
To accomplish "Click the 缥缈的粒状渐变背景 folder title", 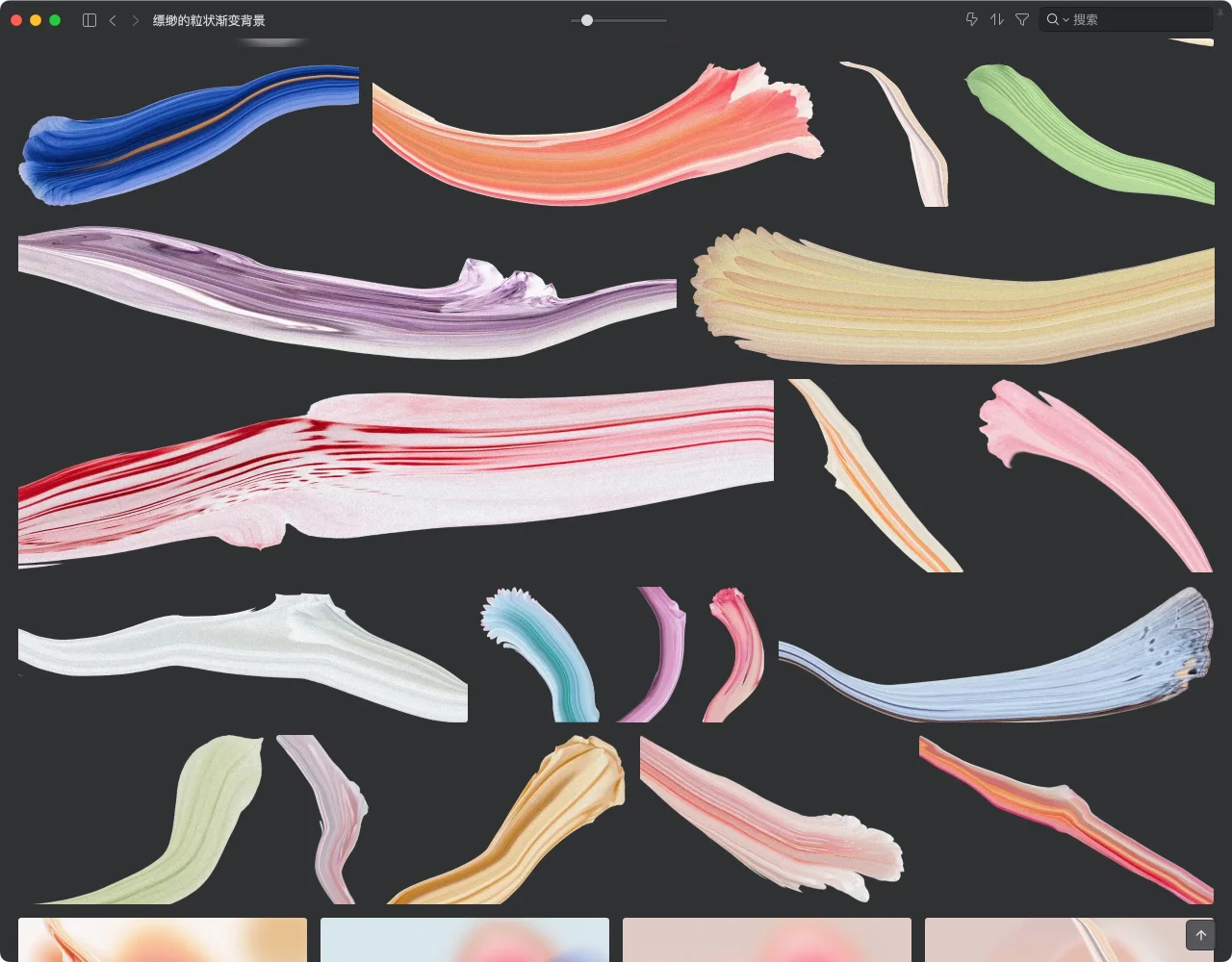I will pos(209,20).
